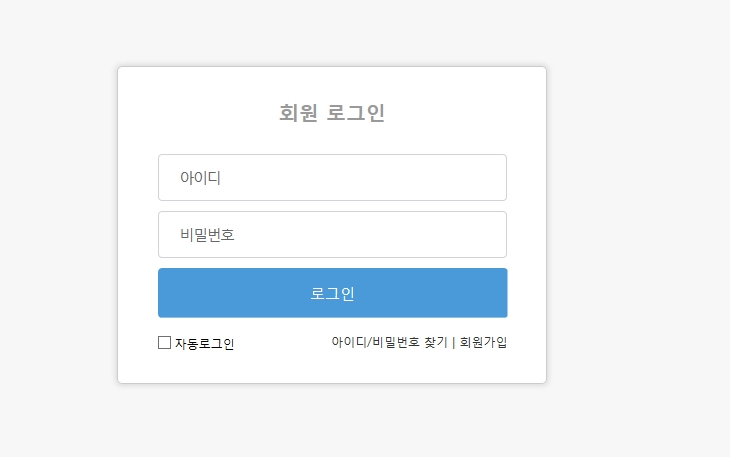Toggle auto-login via 자동로그인 label text
Image resolution: width=730 pixels, height=457 pixels.
(x=204, y=343)
